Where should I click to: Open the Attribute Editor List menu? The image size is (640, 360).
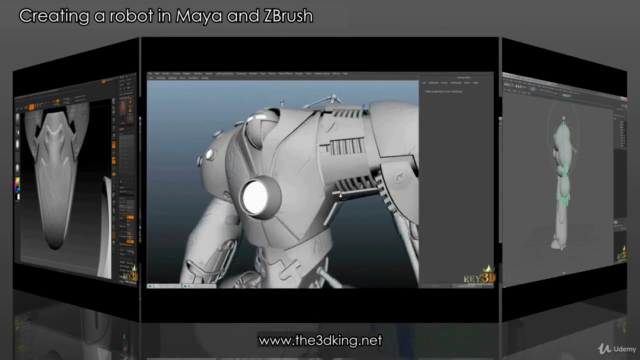coord(424,83)
